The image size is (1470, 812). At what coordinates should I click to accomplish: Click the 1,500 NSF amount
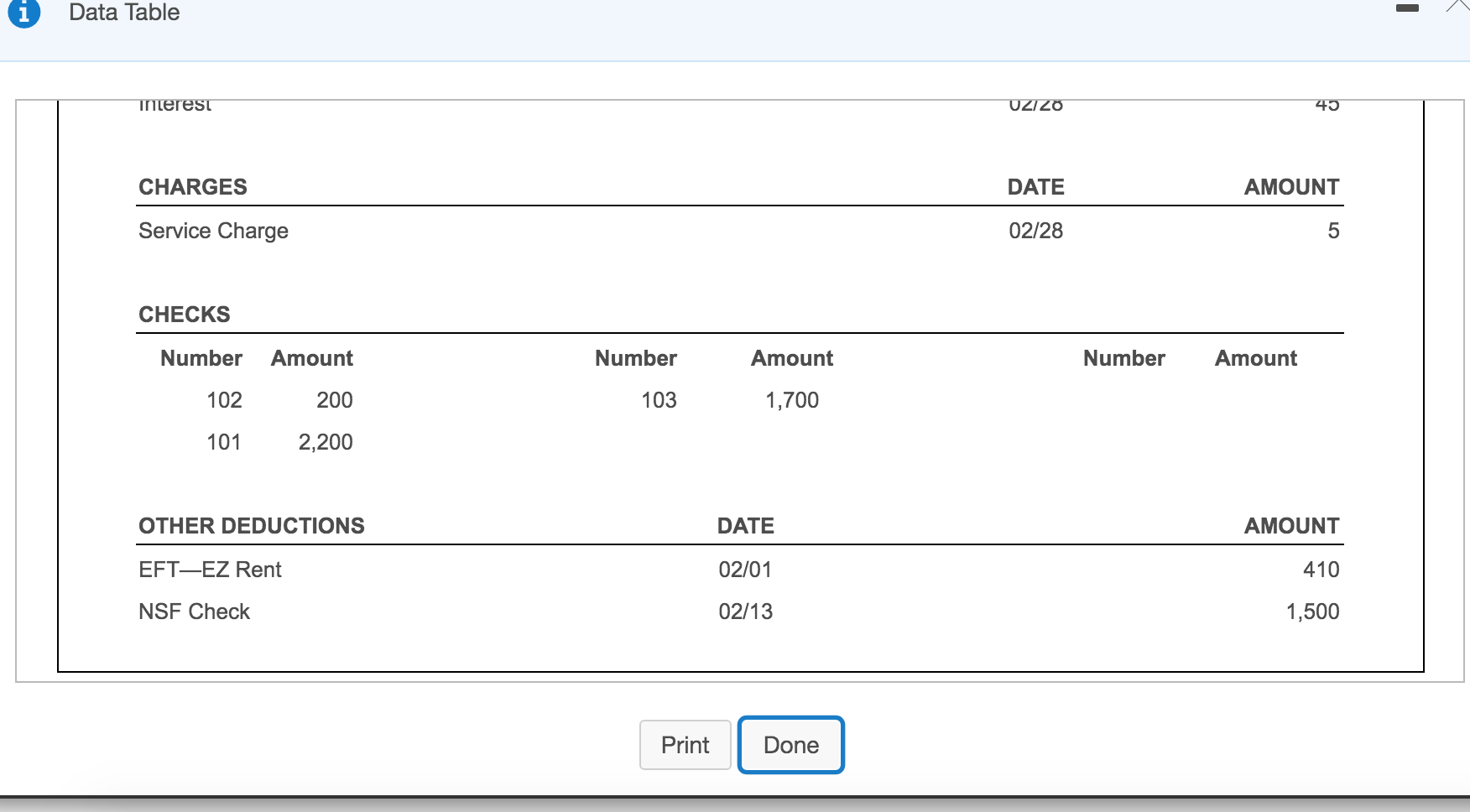tap(1312, 612)
